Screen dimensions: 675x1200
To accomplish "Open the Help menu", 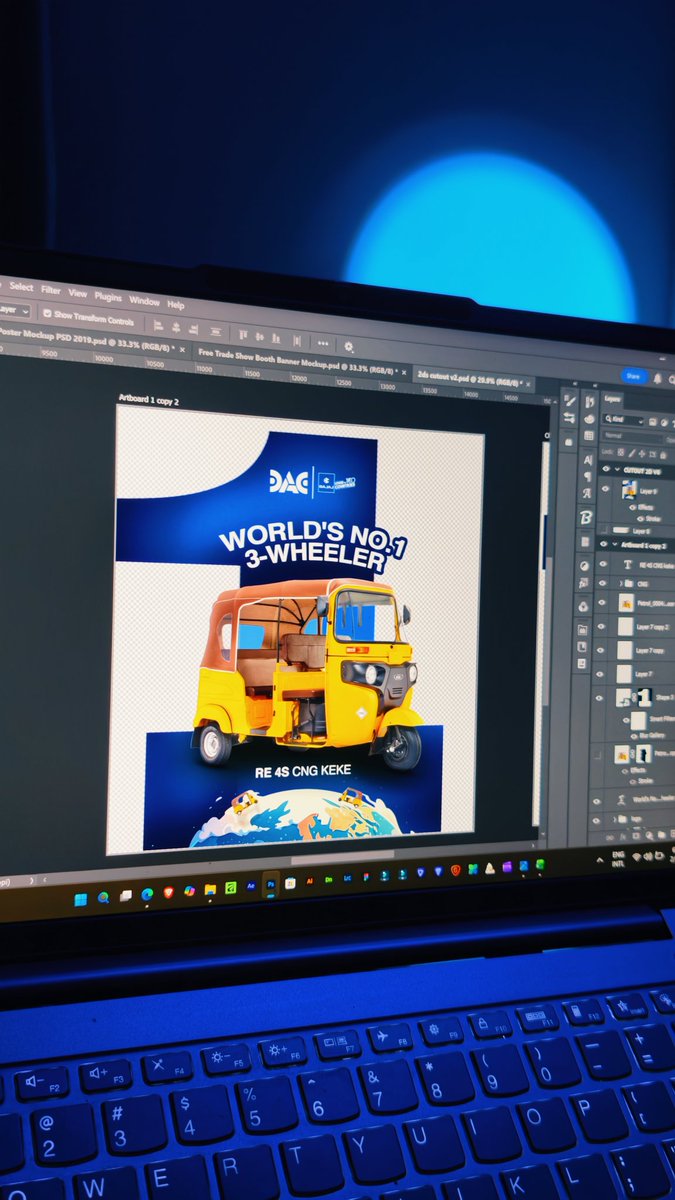I will (175, 306).
